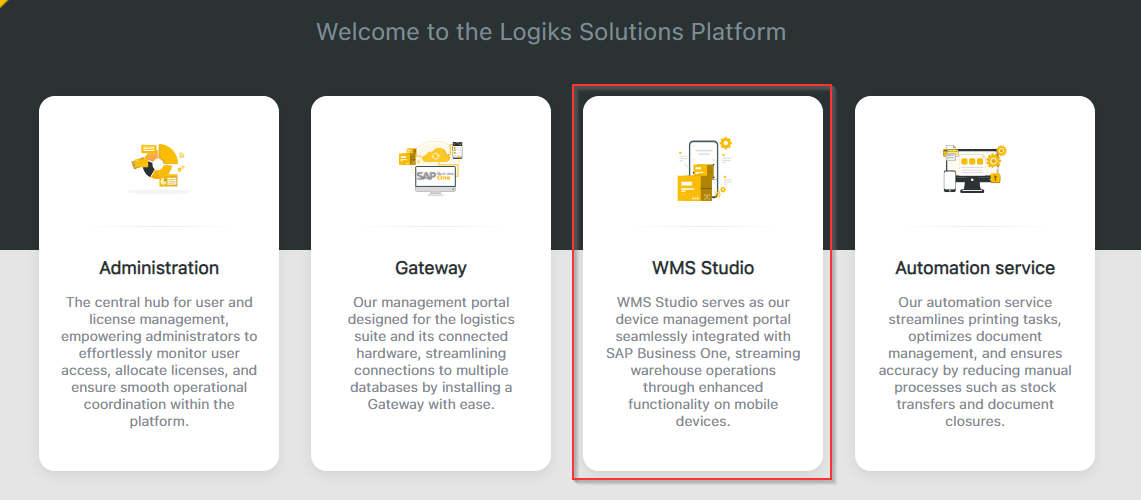Click the WMS Studio boxes and phone icon

[x=703, y=169]
